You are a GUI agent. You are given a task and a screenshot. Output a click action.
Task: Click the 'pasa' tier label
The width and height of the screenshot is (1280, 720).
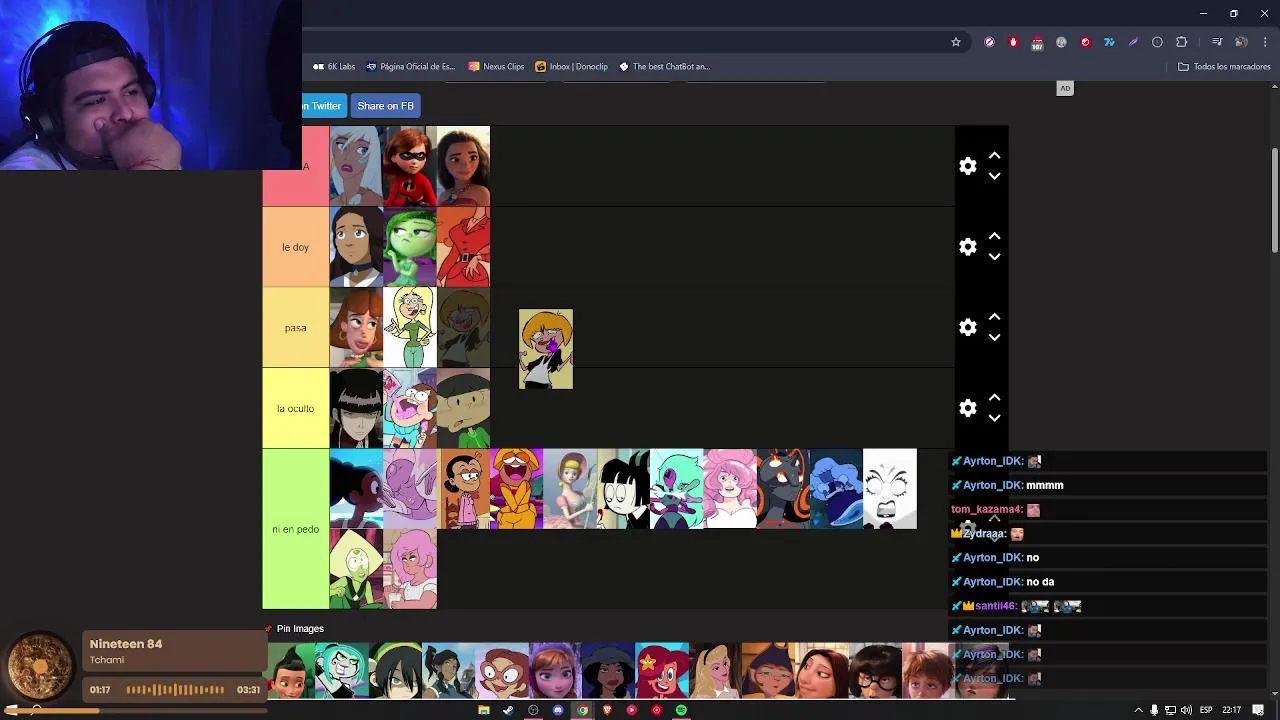point(295,328)
